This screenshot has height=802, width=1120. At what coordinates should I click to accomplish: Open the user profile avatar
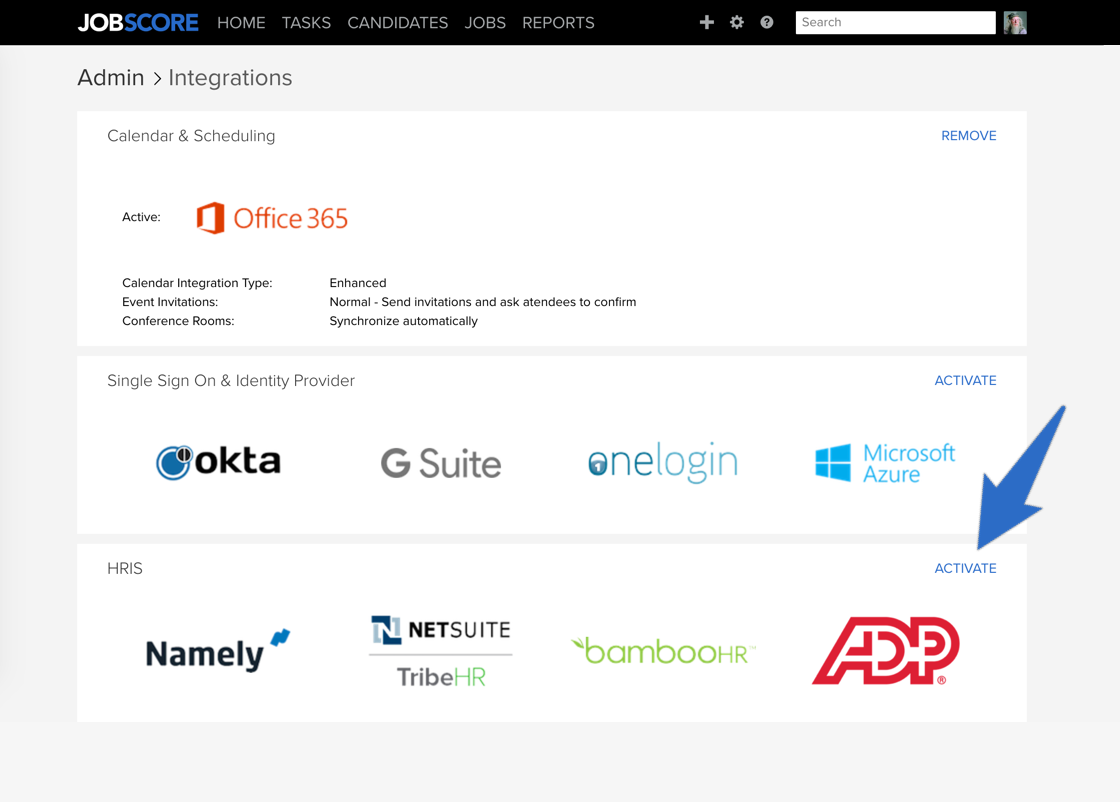(x=1015, y=23)
